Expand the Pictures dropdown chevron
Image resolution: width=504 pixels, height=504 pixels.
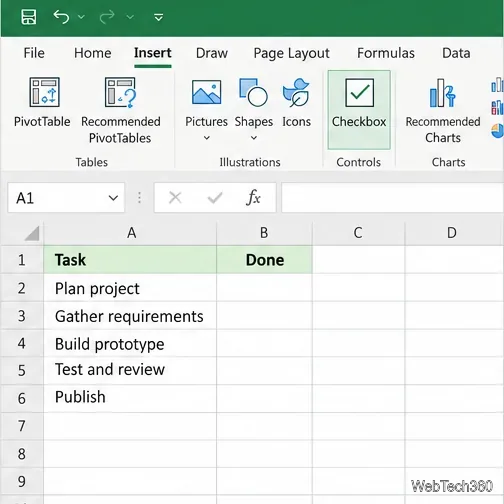point(207,138)
